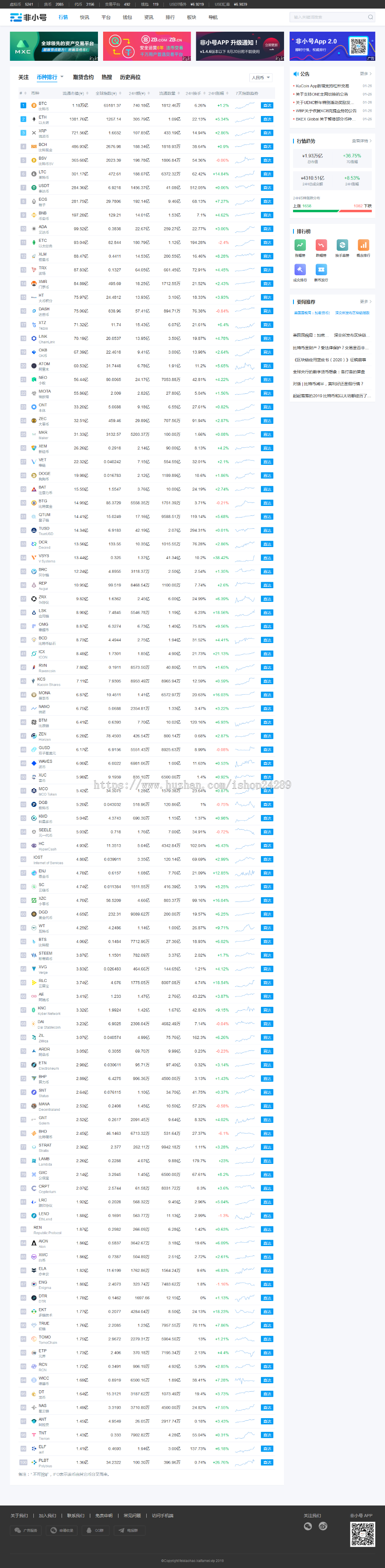The height and width of the screenshot is (1568, 385).
Task: Open the 人民币 currency dropdown
Action: [x=261, y=78]
